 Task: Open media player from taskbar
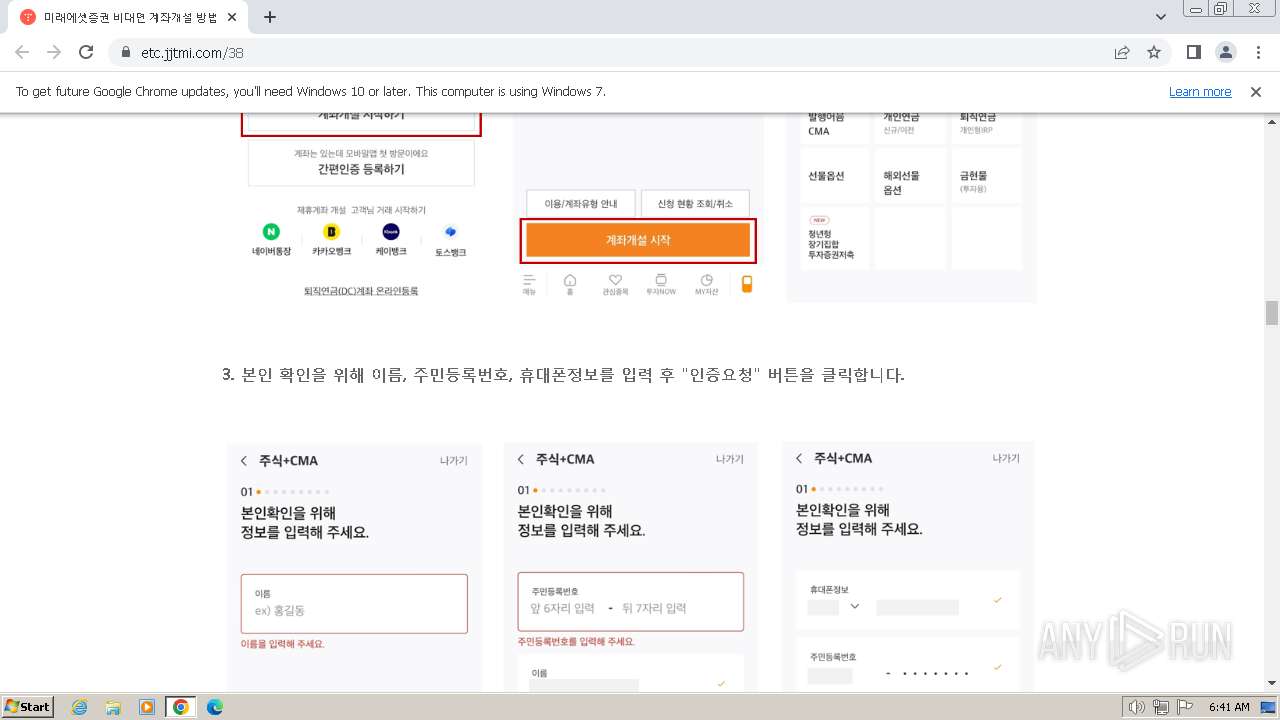point(147,707)
